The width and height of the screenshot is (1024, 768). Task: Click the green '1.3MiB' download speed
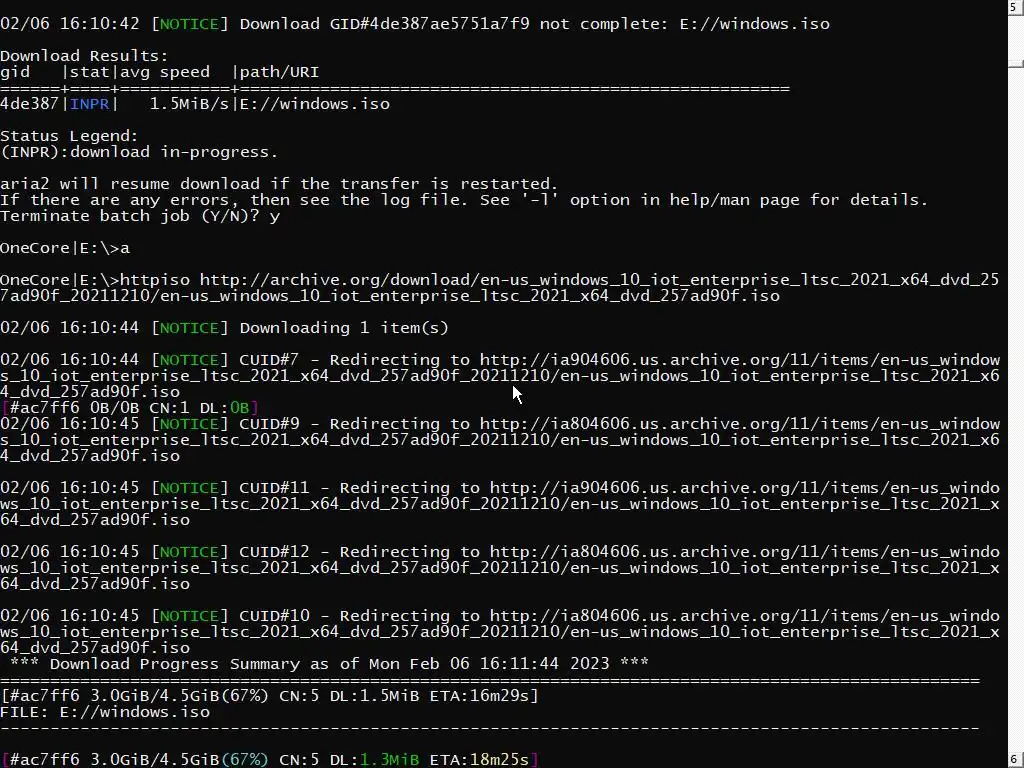(389, 760)
